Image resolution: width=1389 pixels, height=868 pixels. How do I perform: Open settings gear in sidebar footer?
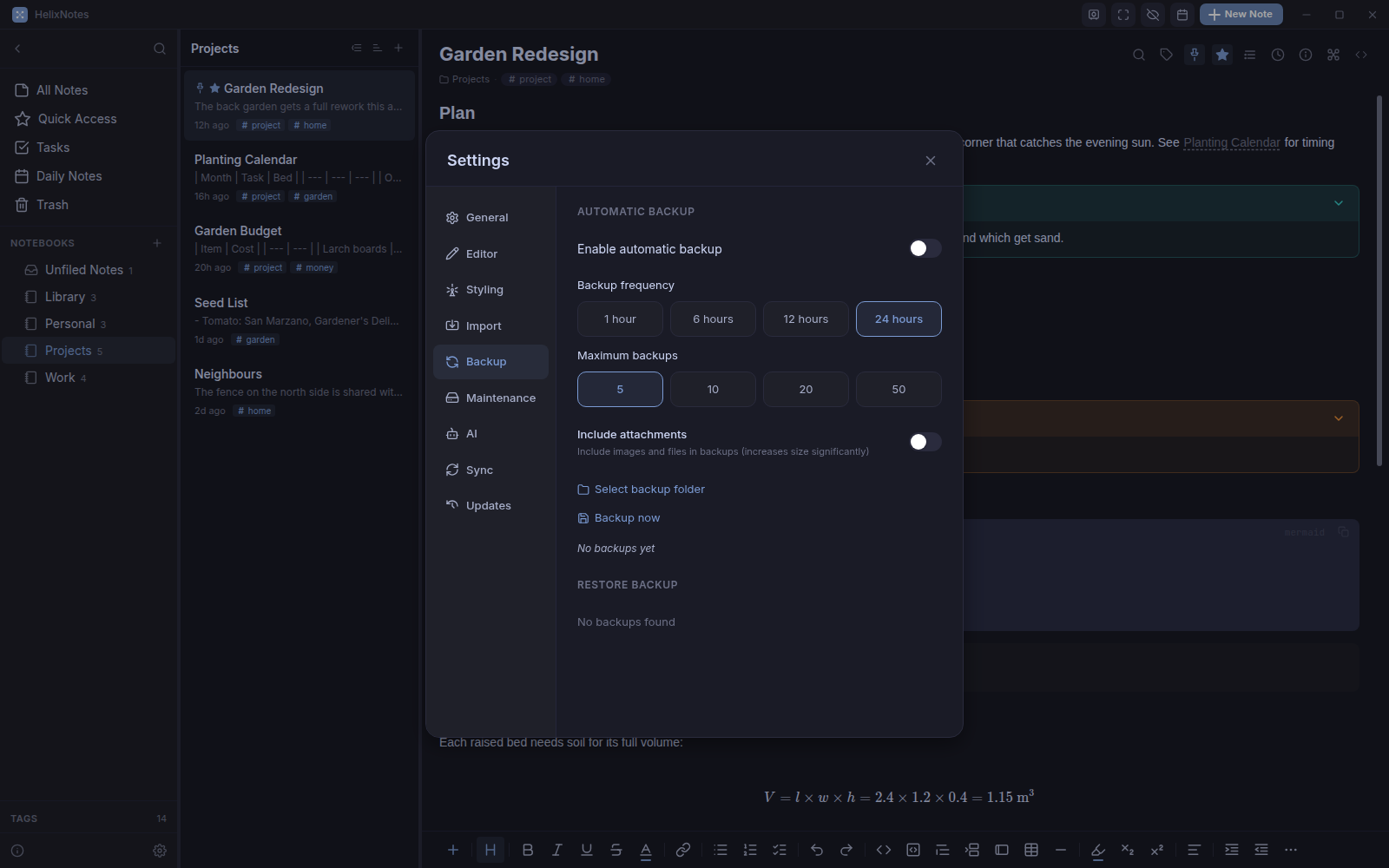(x=160, y=851)
